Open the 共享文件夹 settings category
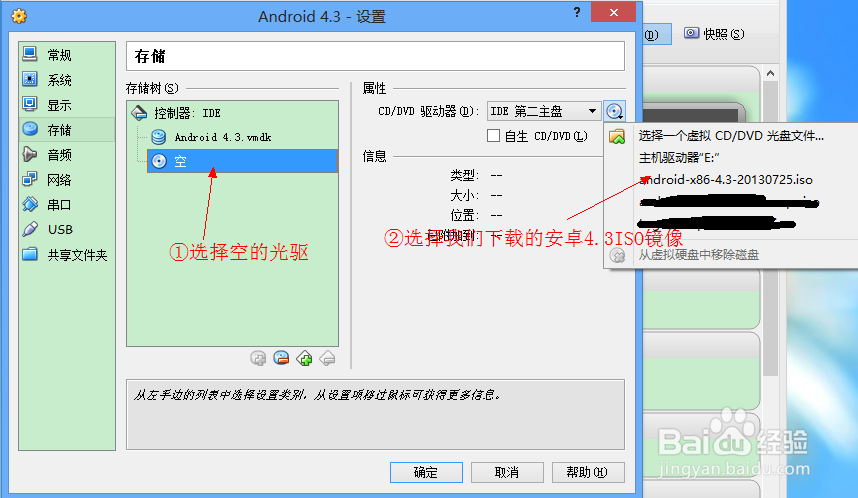Viewport: 858px width, 498px height. [67, 254]
